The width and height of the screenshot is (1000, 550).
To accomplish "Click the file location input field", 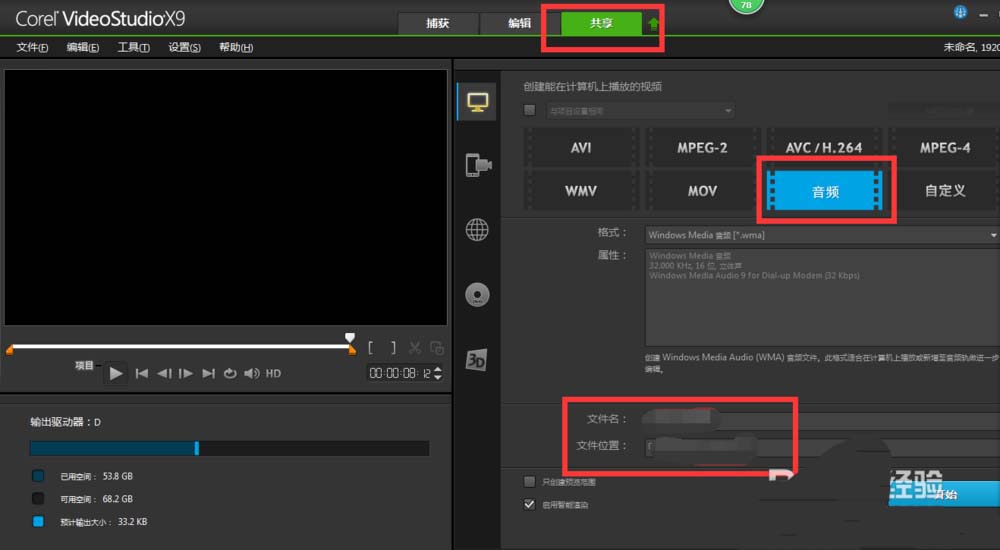I will pyautogui.click(x=822, y=447).
